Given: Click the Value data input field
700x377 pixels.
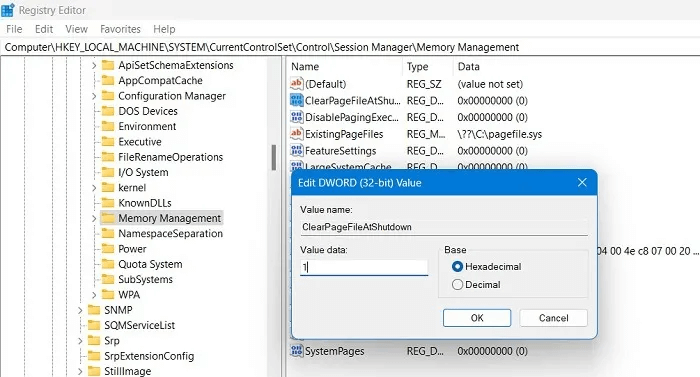Looking at the screenshot, I should (x=364, y=267).
